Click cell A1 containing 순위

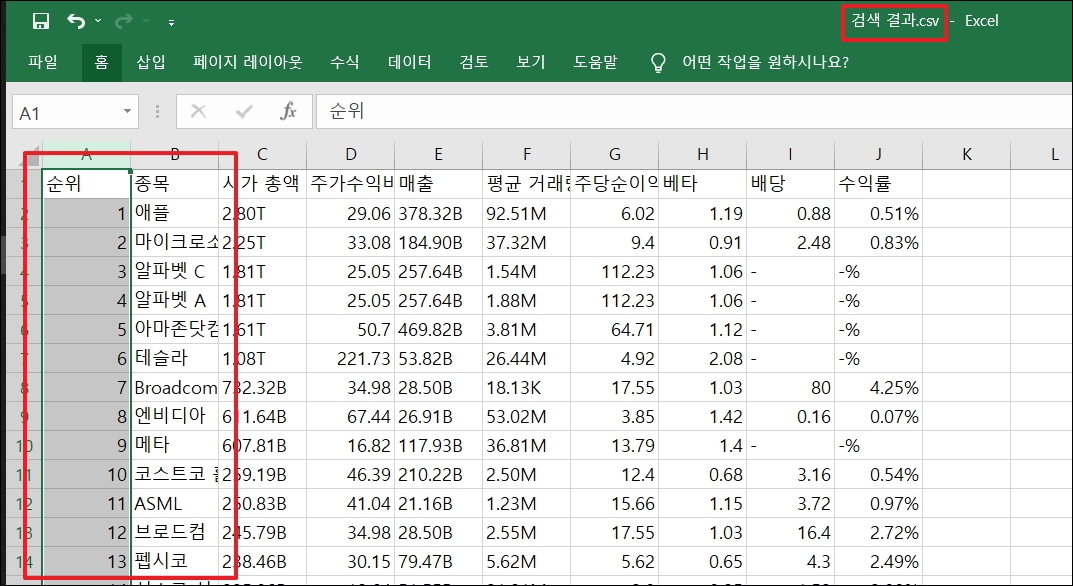click(x=86, y=183)
